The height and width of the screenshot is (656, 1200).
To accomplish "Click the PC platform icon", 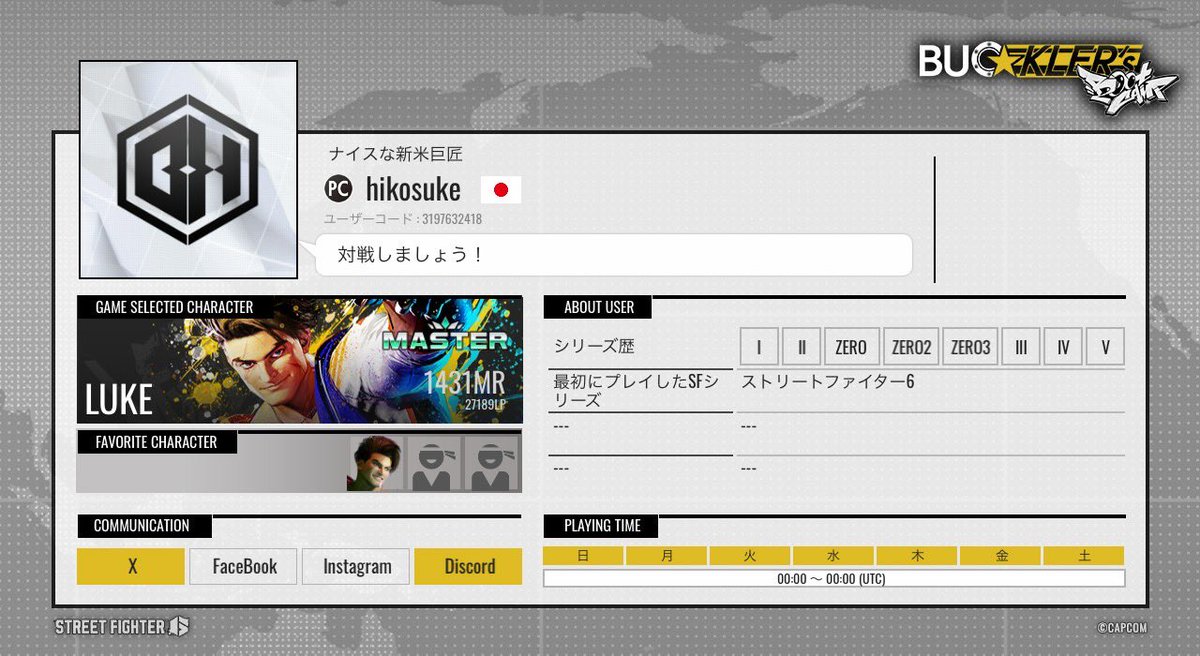I will [338, 188].
